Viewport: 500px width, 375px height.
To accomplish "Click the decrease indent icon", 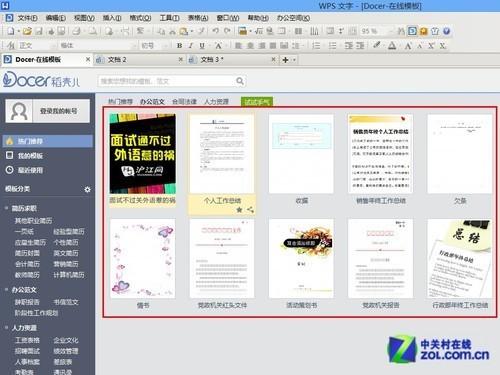I will pyautogui.click(x=349, y=46).
